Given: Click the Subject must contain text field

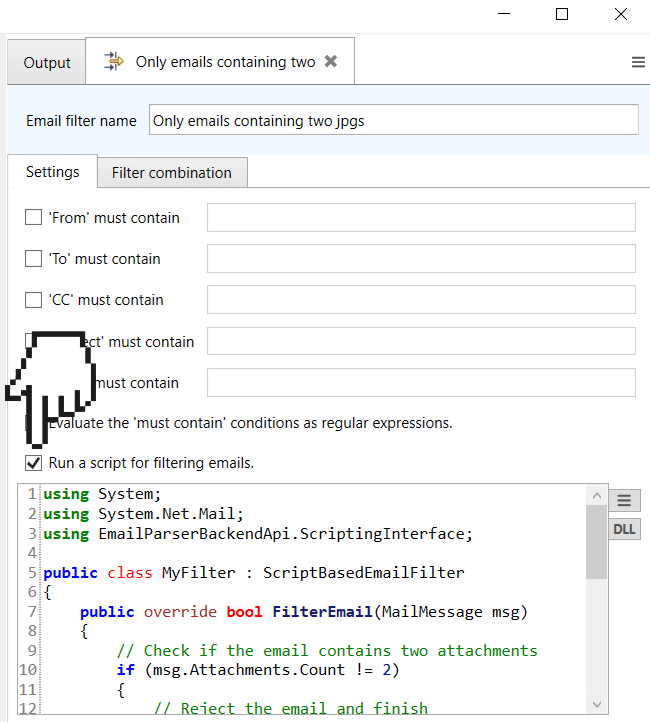Looking at the screenshot, I should pyautogui.click(x=421, y=341).
